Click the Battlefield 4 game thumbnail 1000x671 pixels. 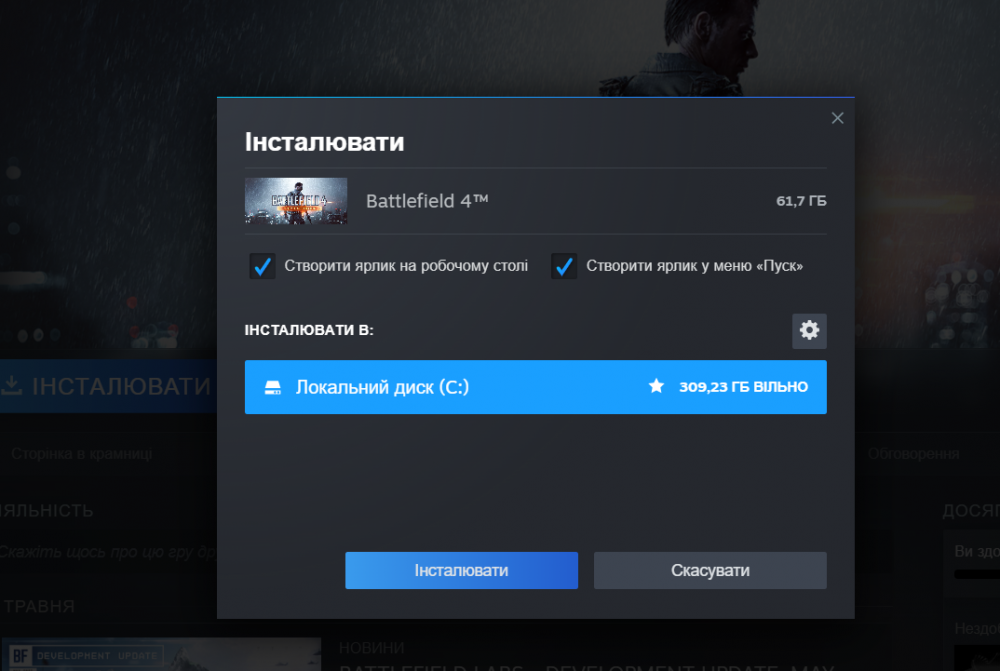coord(296,201)
